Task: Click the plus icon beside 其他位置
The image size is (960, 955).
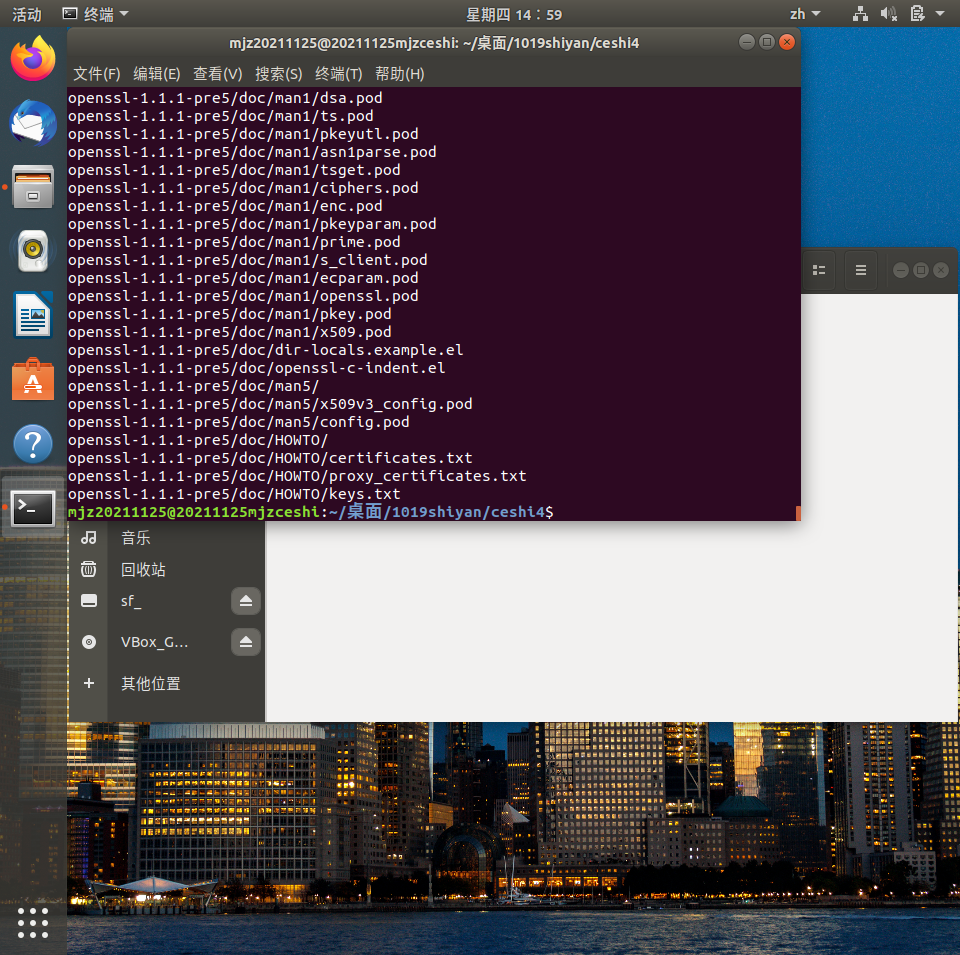Action: click(89, 683)
